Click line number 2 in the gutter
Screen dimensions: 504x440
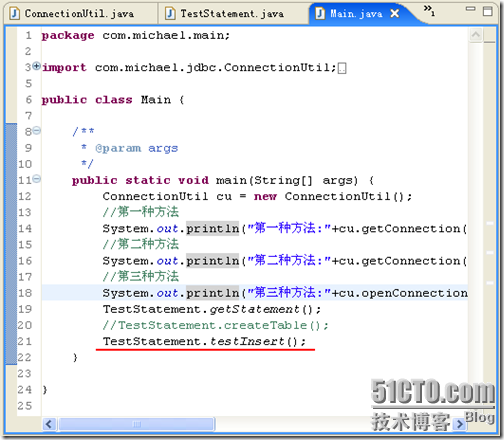(28, 51)
